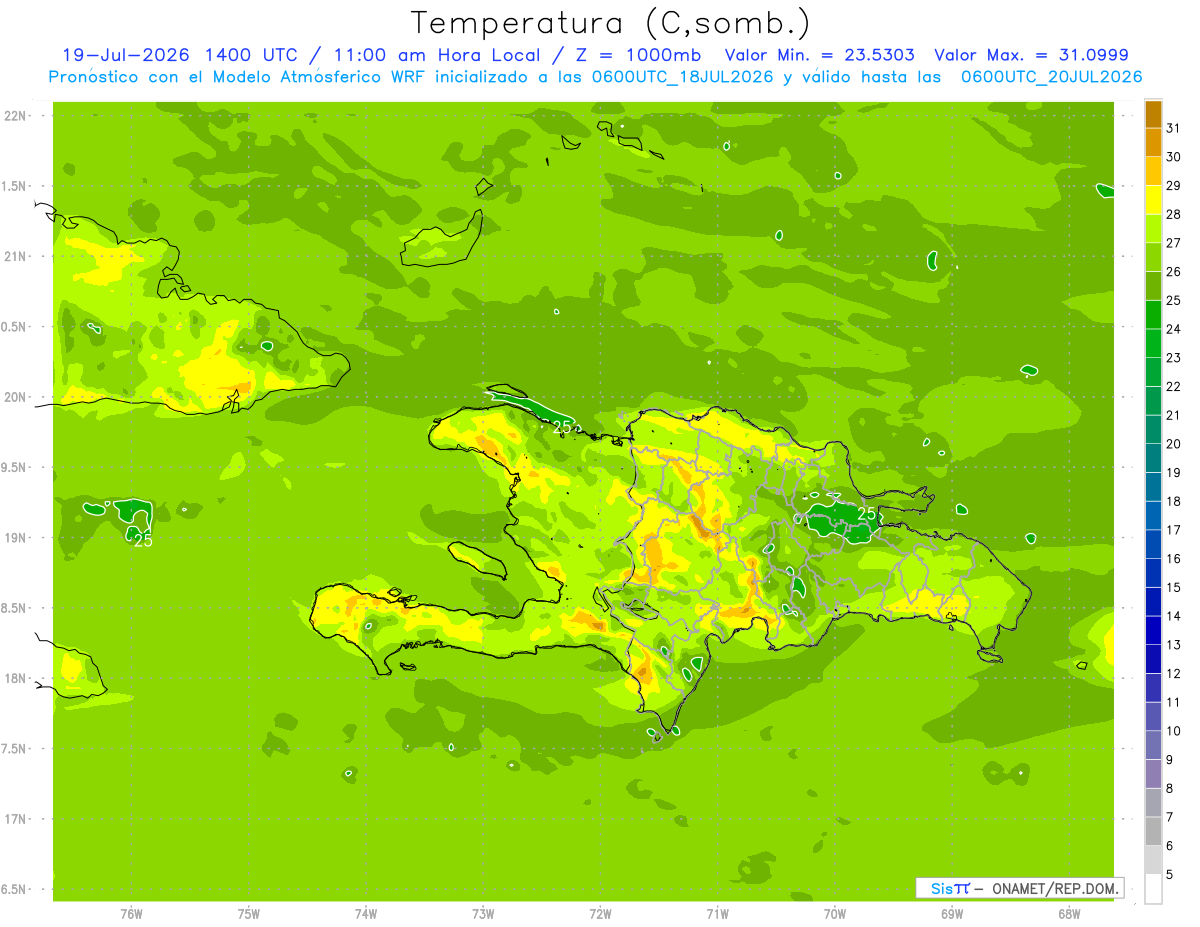This screenshot has height=927, width=1200.
Task: Click the initialization time '0600UTC_18JUL2026'
Action: click(x=681, y=77)
